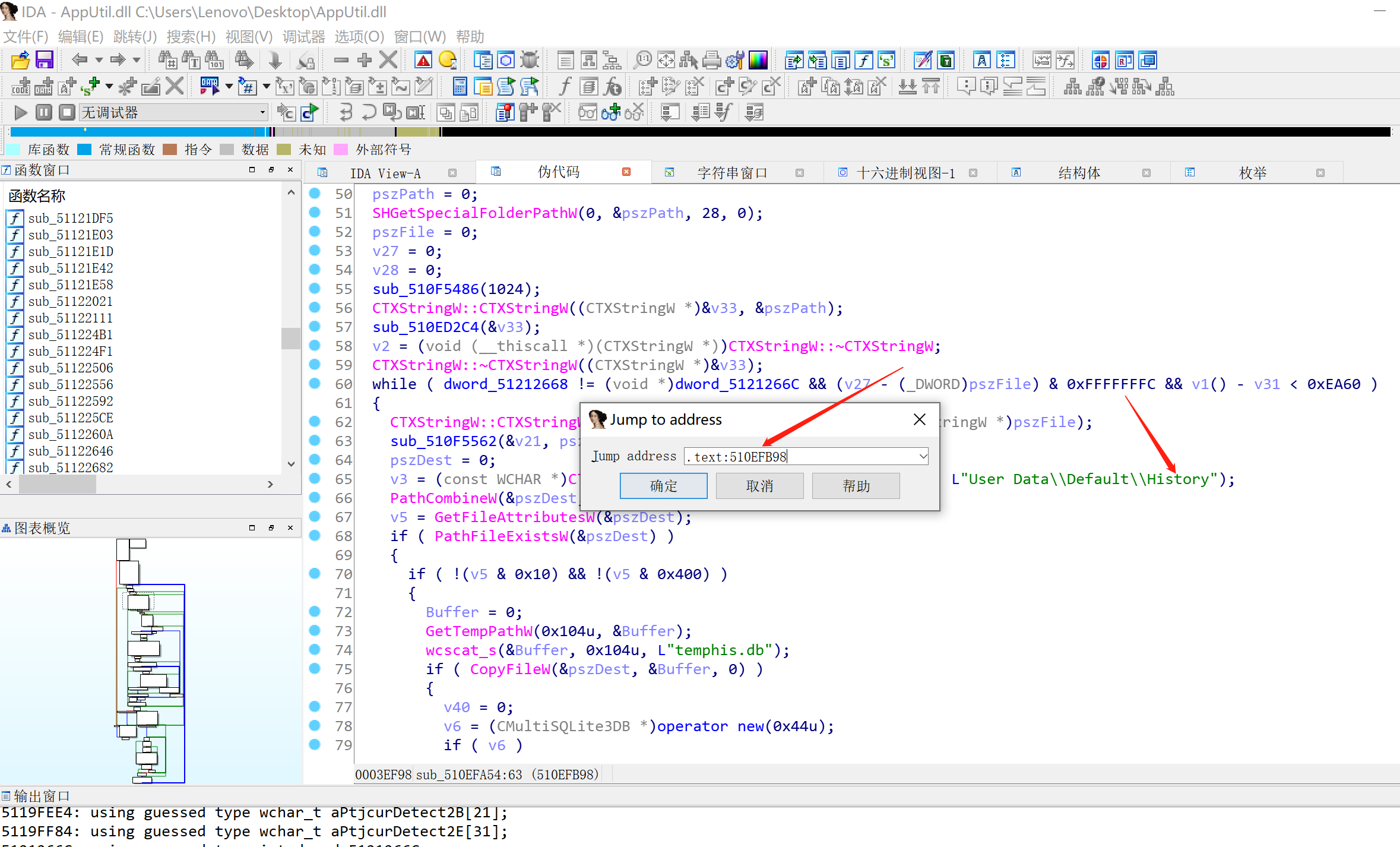Expand dropdown arrow beside the # icon
Viewport: 1400px width, 847px height.
[x=267, y=87]
